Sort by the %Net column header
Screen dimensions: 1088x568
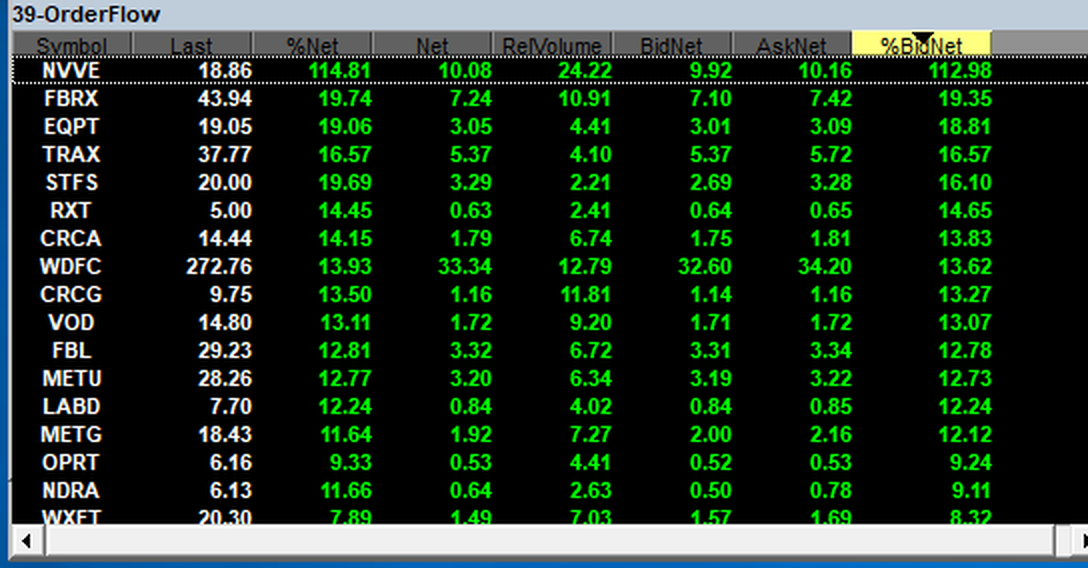[312, 45]
